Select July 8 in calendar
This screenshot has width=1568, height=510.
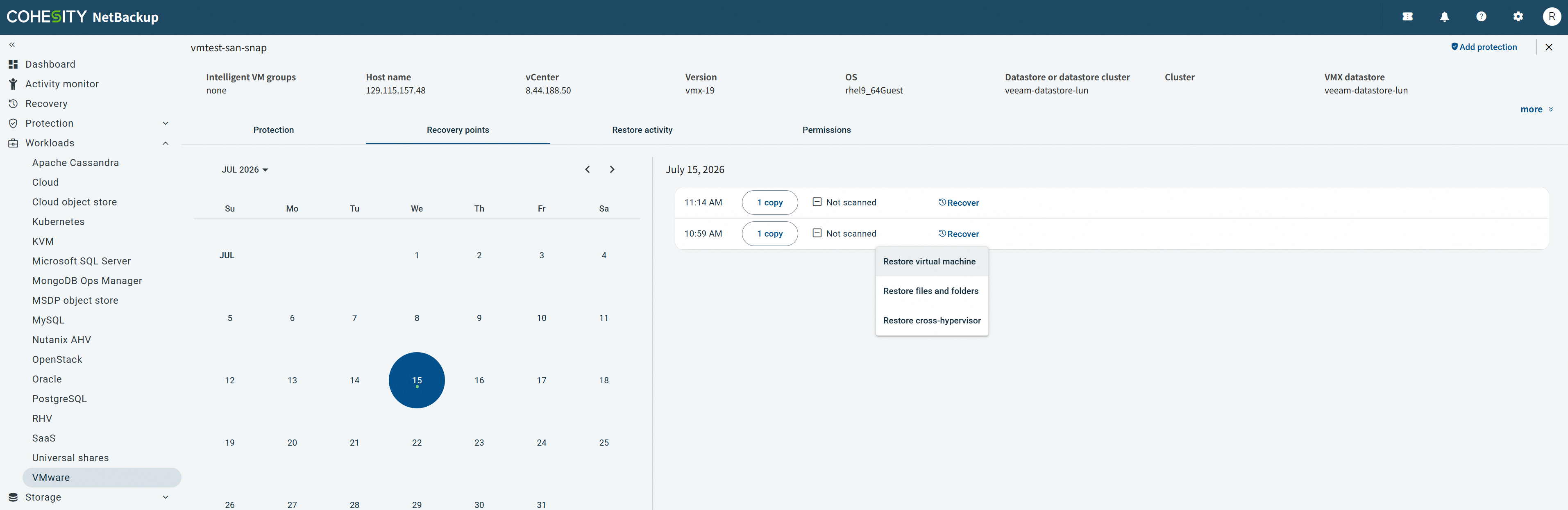point(417,318)
